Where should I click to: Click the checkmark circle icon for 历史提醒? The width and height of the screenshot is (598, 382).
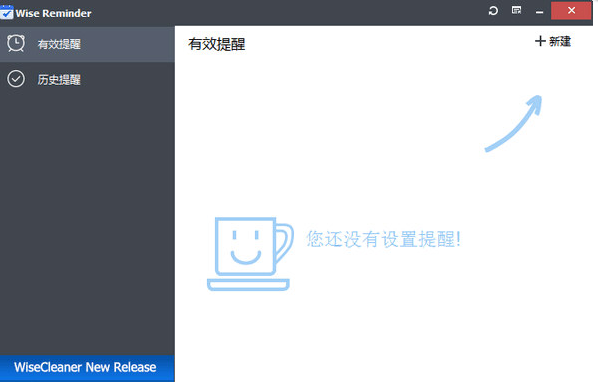(x=16, y=79)
